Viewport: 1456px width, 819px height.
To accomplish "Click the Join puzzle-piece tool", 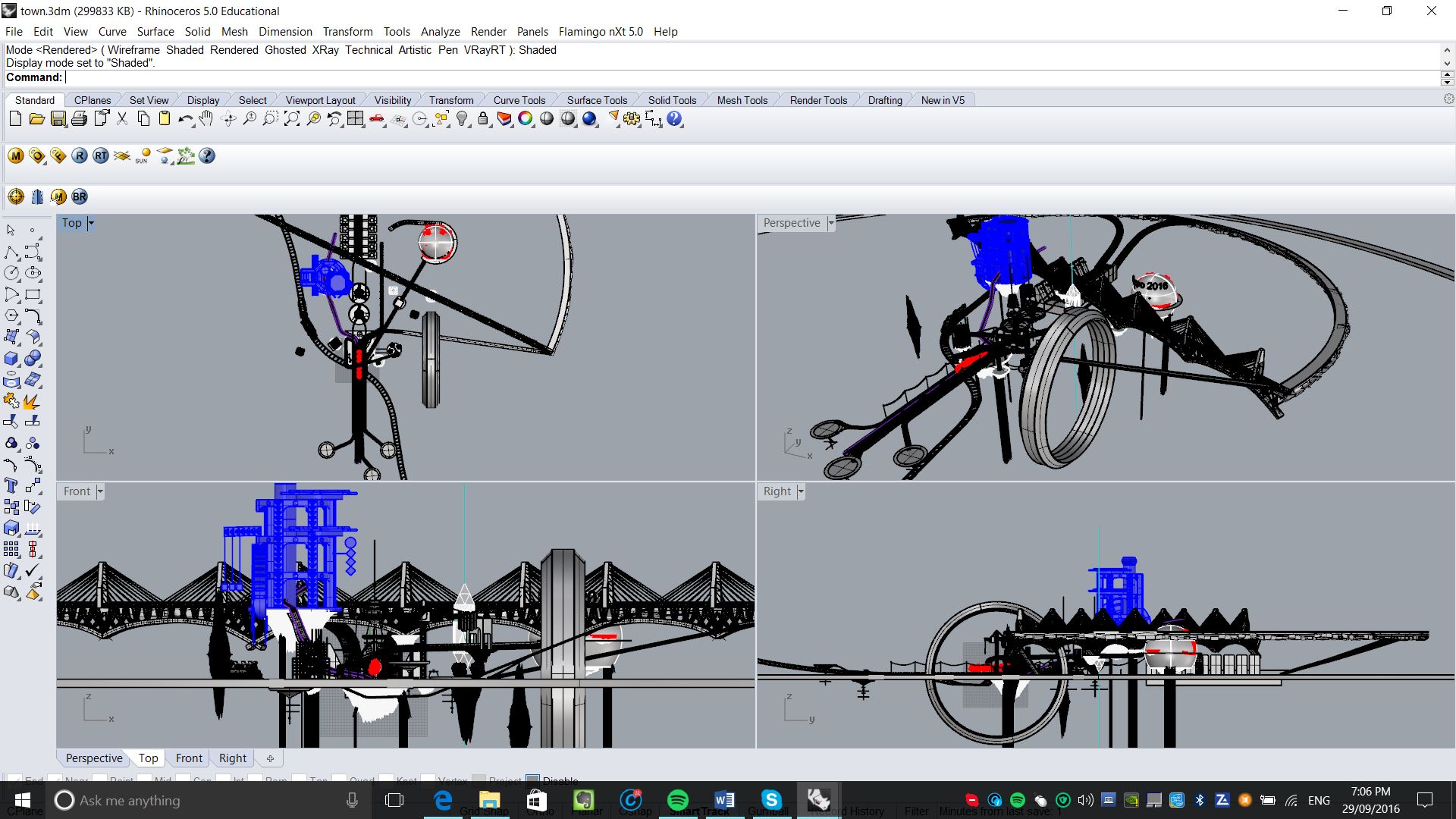I will click(11, 401).
